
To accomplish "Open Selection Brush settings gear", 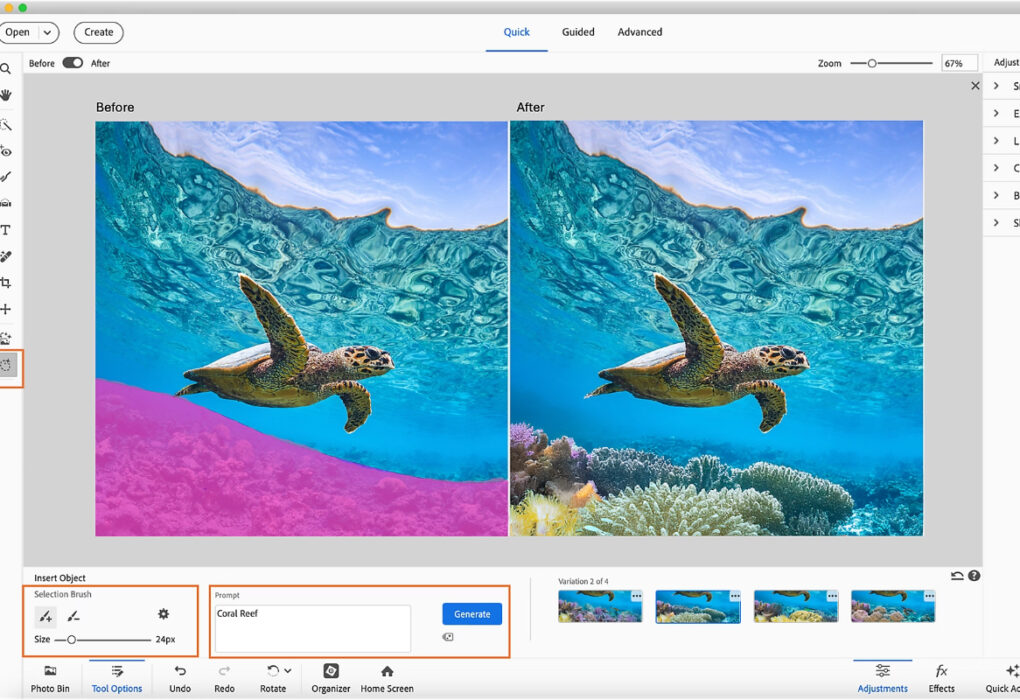I will (x=163, y=613).
